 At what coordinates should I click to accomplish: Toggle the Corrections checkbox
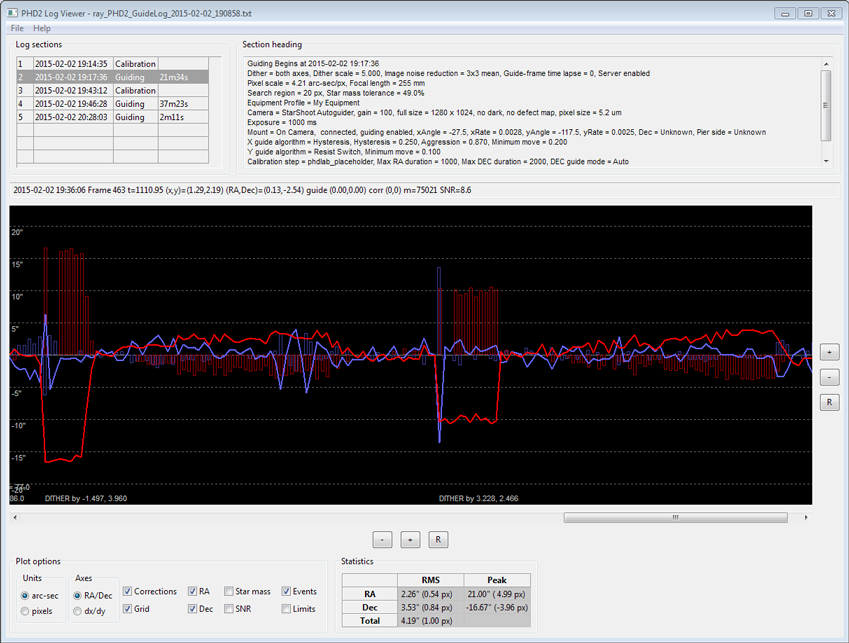click(x=128, y=591)
